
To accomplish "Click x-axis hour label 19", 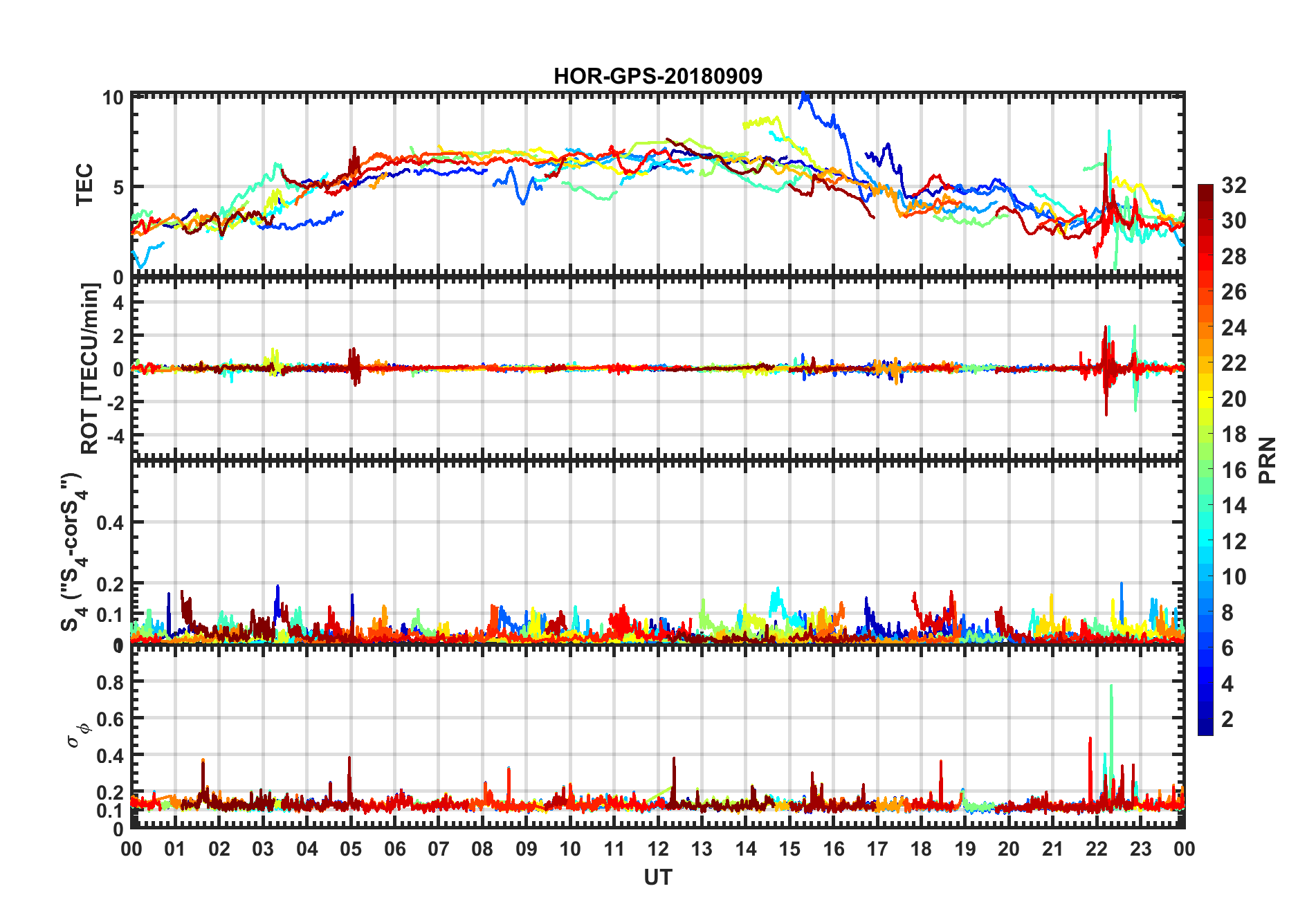I will (x=965, y=849).
